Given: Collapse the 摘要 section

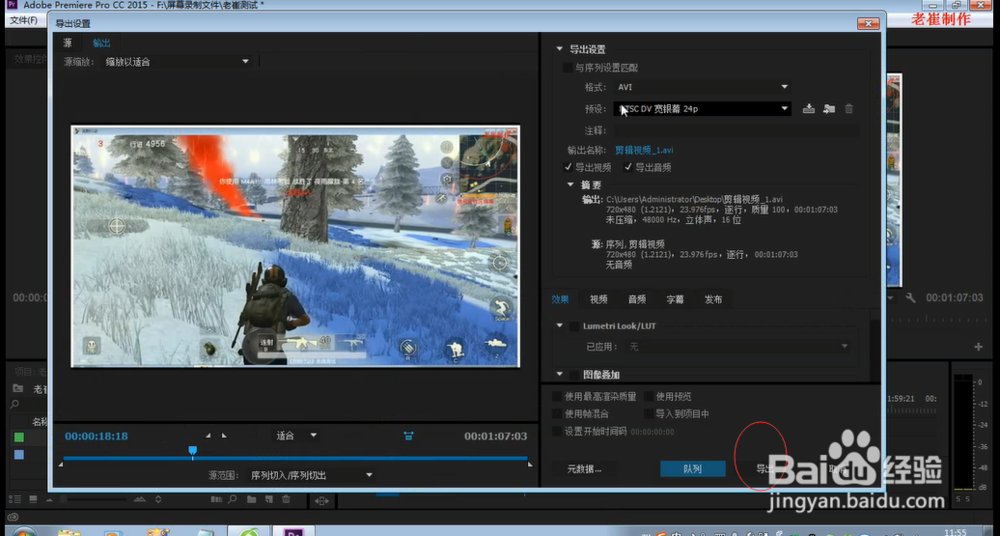Looking at the screenshot, I should tap(571, 184).
